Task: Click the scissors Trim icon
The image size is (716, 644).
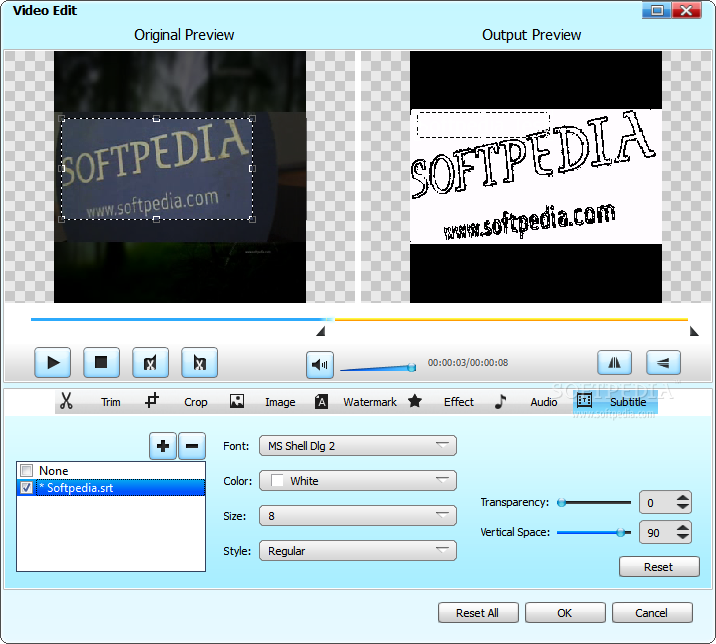Action: (x=66, y=401)
